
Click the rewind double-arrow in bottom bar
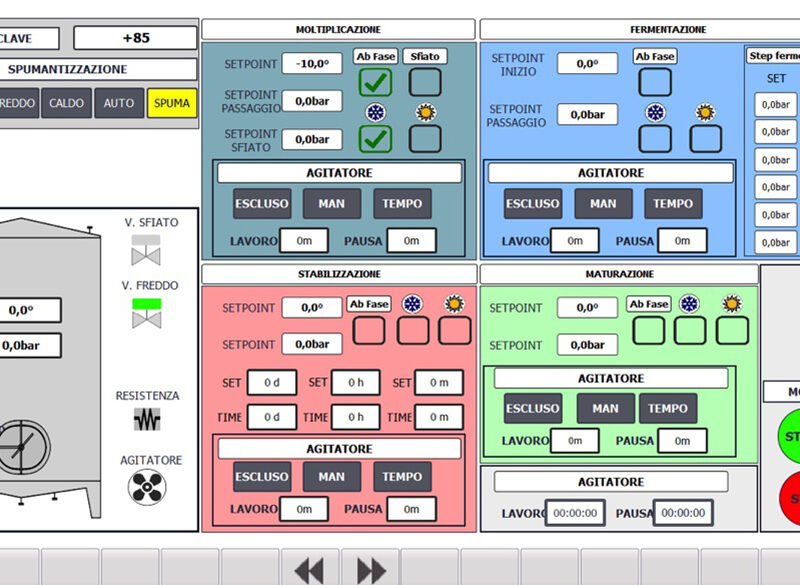[x=309, y=570]
